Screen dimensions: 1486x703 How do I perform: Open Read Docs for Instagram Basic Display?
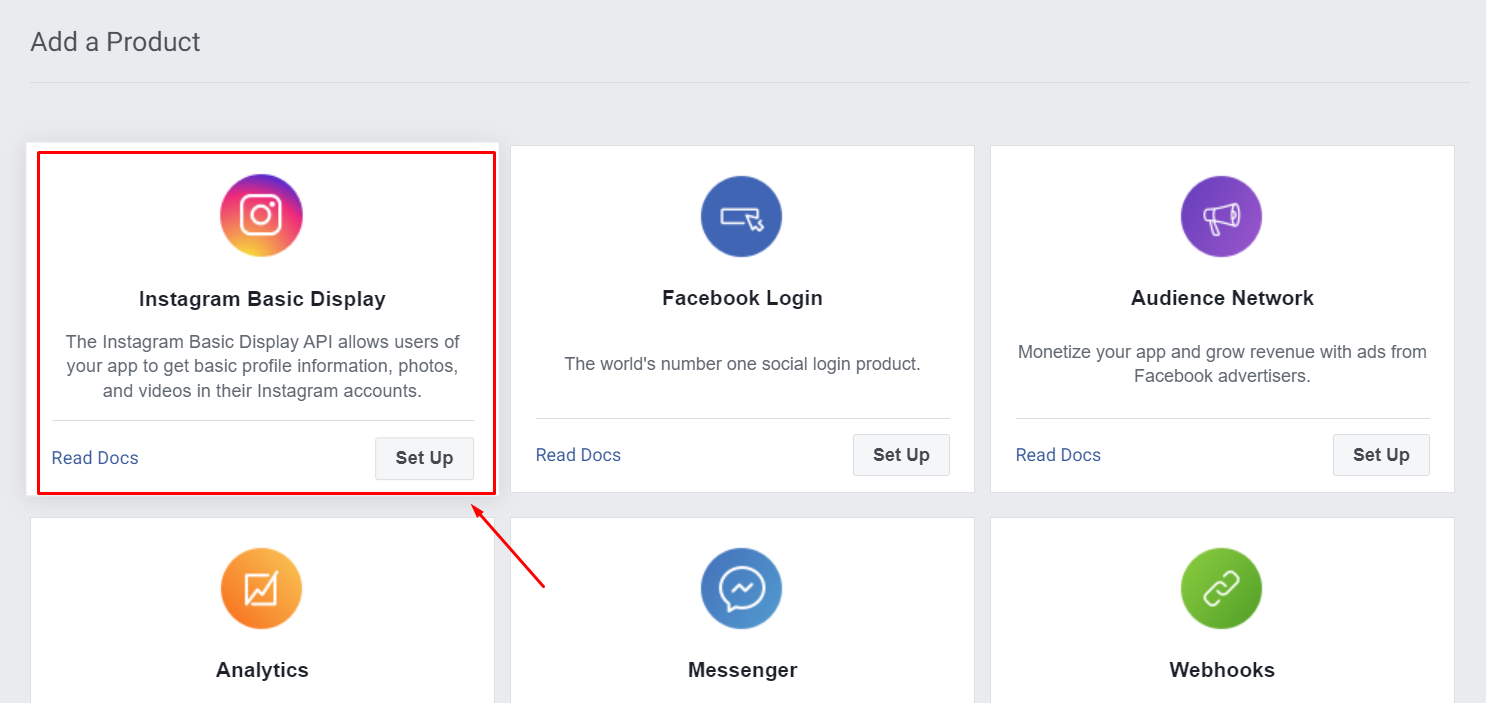click(x=95, y=458)
